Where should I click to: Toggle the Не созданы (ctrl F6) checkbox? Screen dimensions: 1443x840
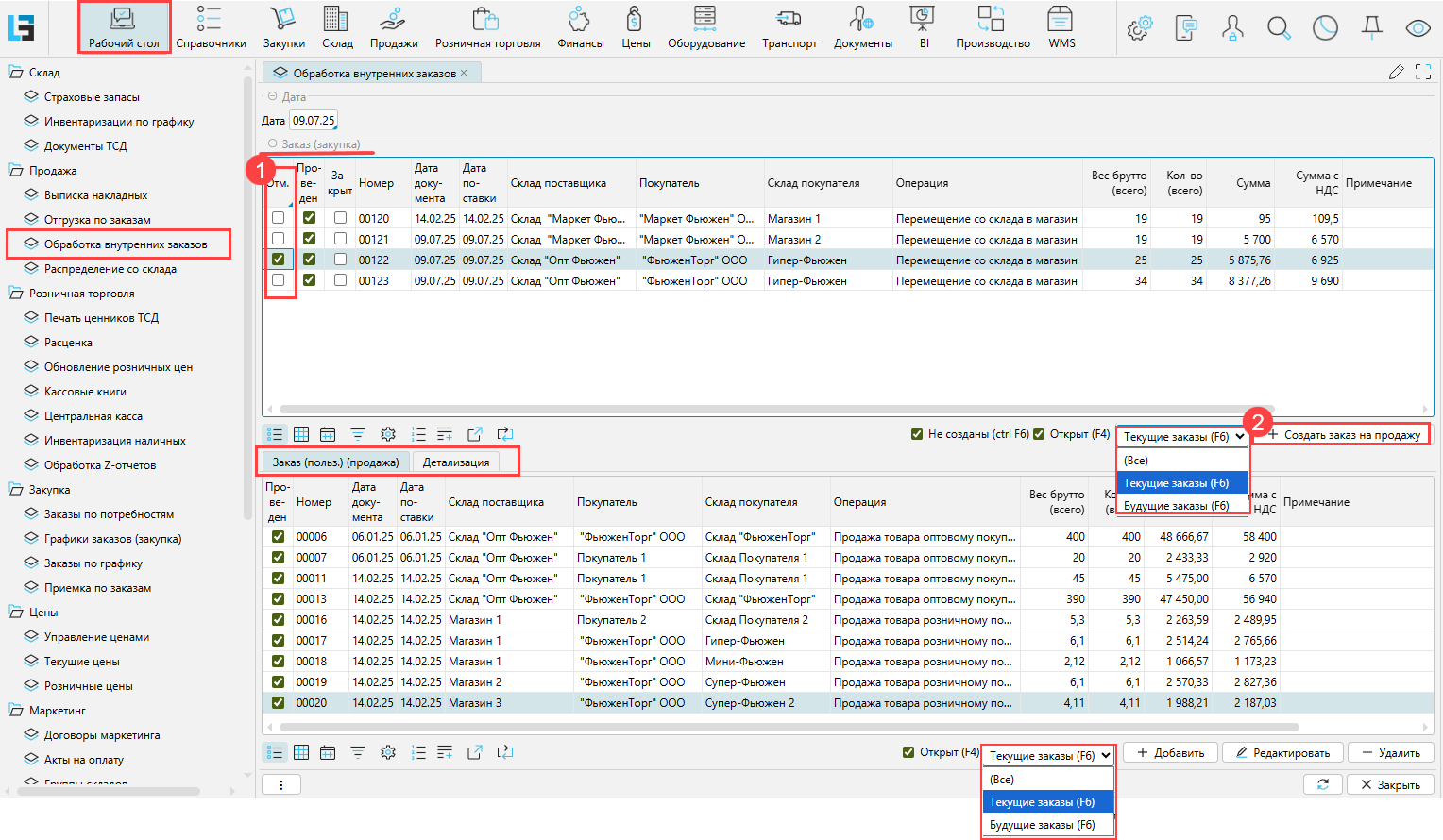pos(917,434)
